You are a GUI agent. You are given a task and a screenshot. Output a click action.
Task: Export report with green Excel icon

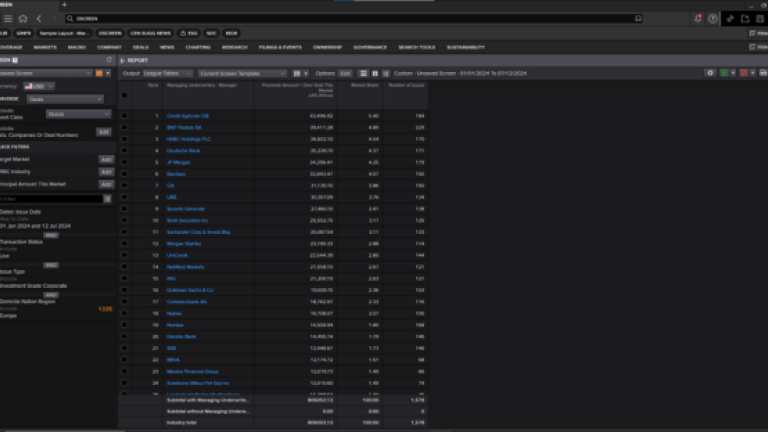(x=724, y=73)
